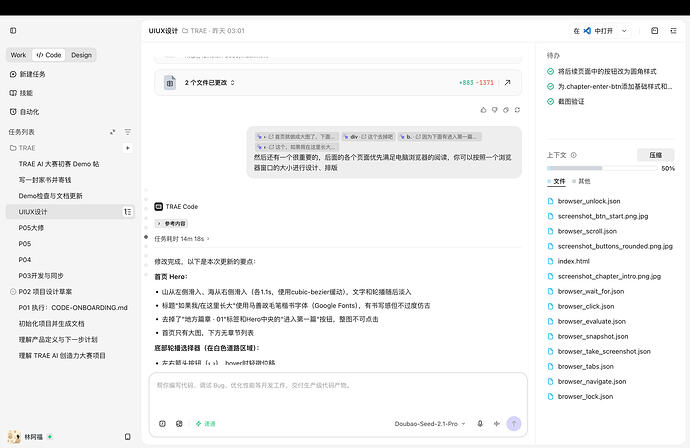690x448 pixels.
Task: Toggle todo 为.chapter-enter-btn添加基础样式 check
Action: click(x=551, y=86)
